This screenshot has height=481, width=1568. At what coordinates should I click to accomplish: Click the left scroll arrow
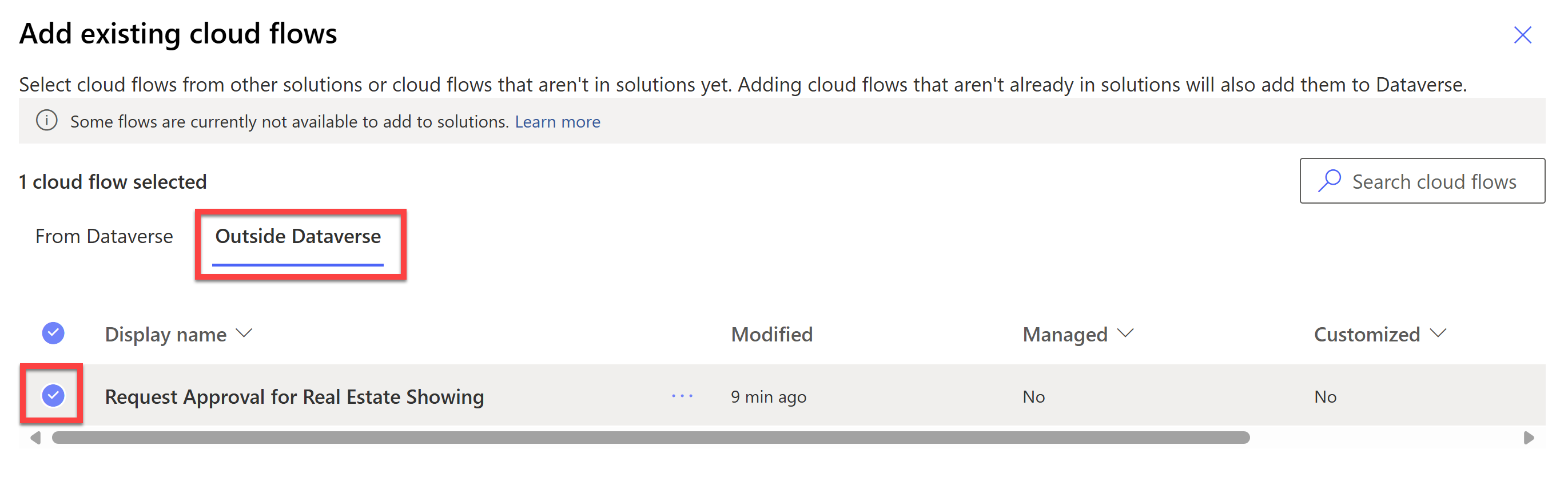click(x=35, y=438)
